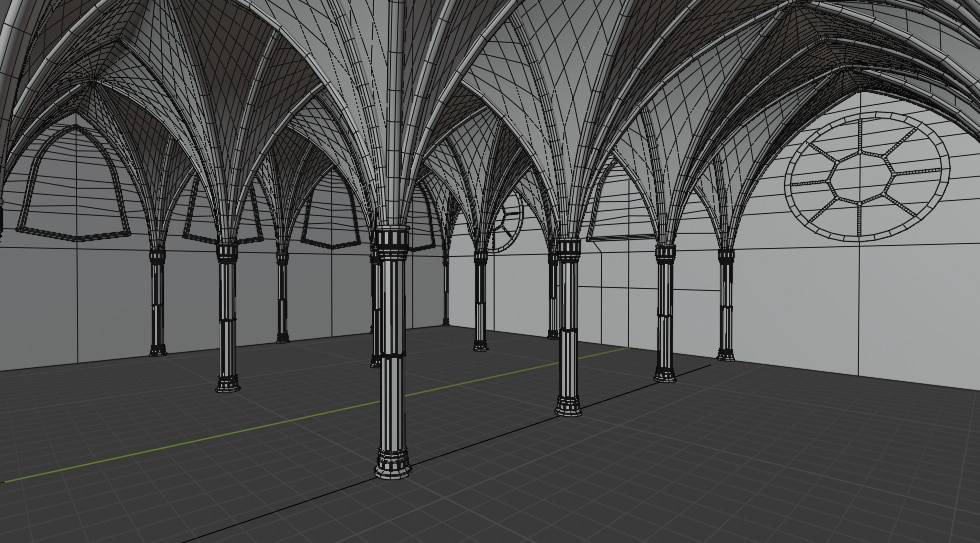Pick the base of the foremost central column
Viewport: 980px width, 543px height.
[393, 464]
